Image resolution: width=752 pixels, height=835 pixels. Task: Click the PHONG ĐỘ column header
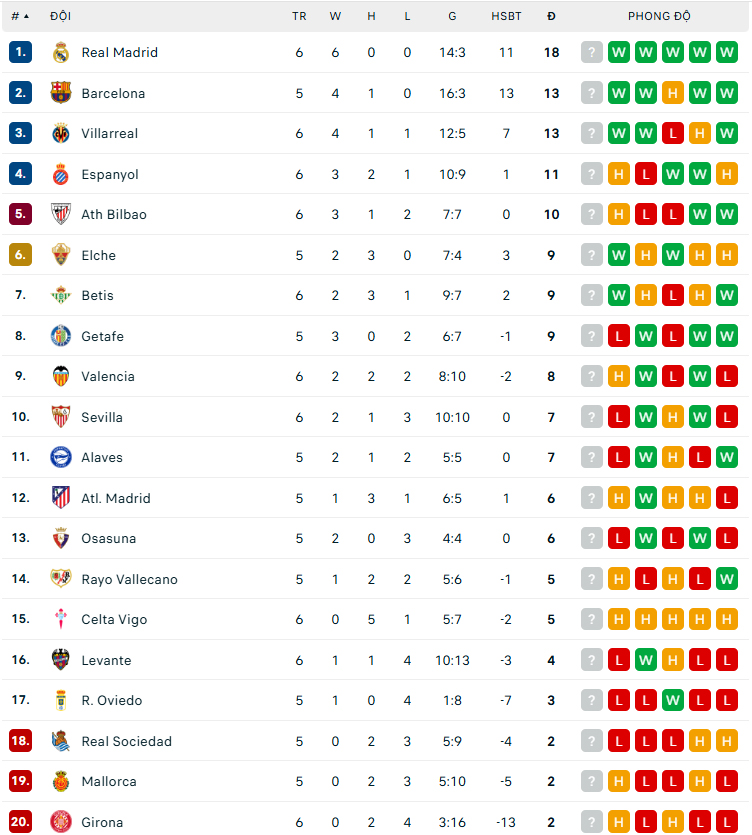pyautogui.click(x=659, y=17)
